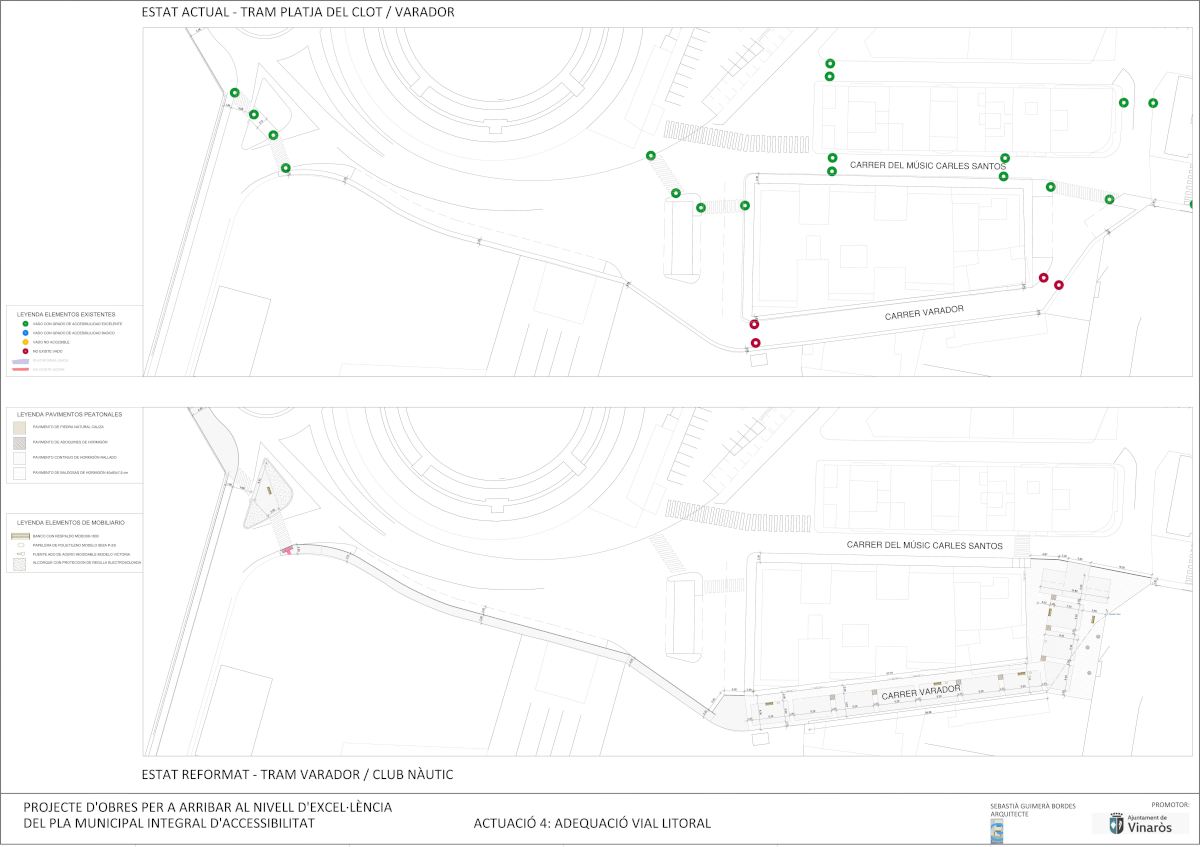Select the 'Alcorque' hatched symbol in mobiliario legend
The image size is (1200, 847).
click(19, 563)
